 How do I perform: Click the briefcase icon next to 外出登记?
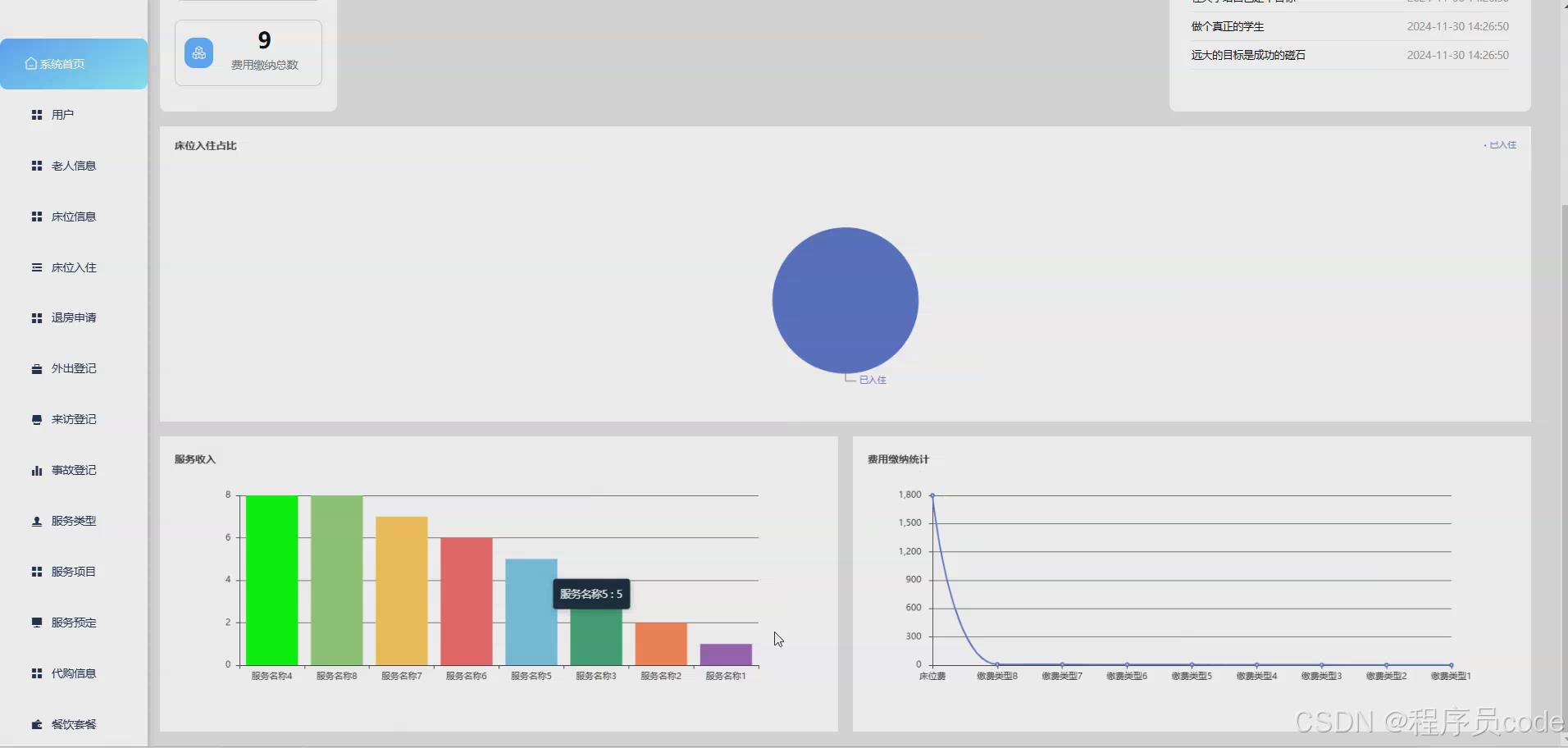37,369
